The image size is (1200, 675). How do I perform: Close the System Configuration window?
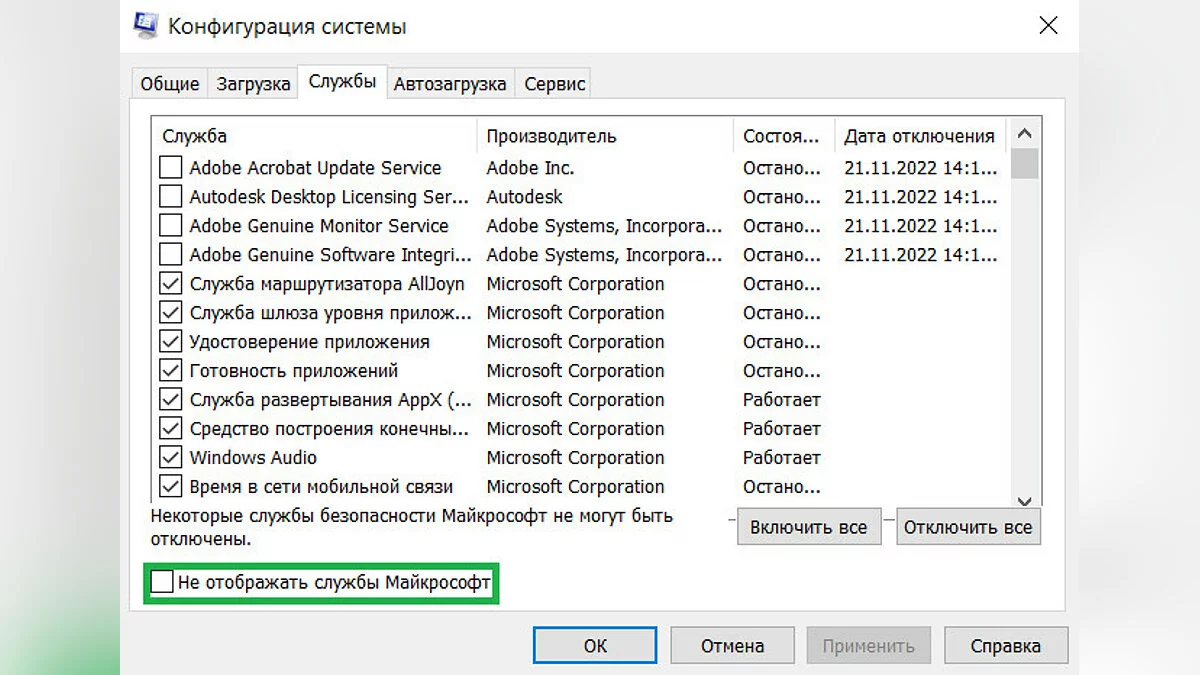[1048, 26]
